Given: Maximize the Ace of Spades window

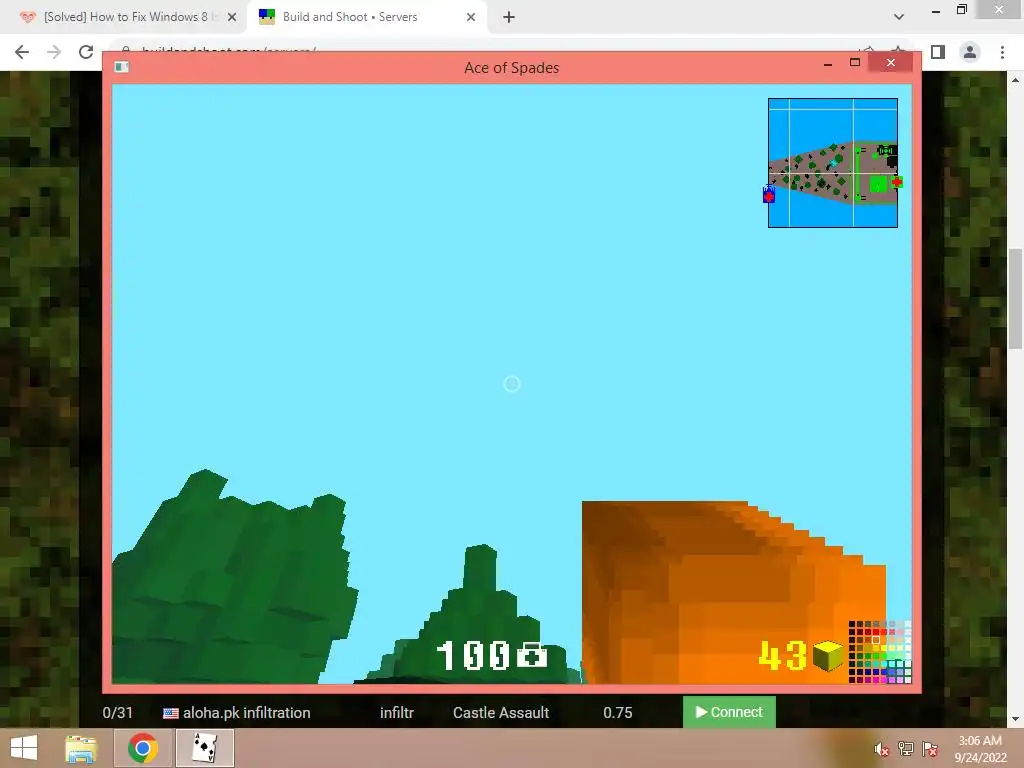Looking at the screenshot, I should coord(854,62).
